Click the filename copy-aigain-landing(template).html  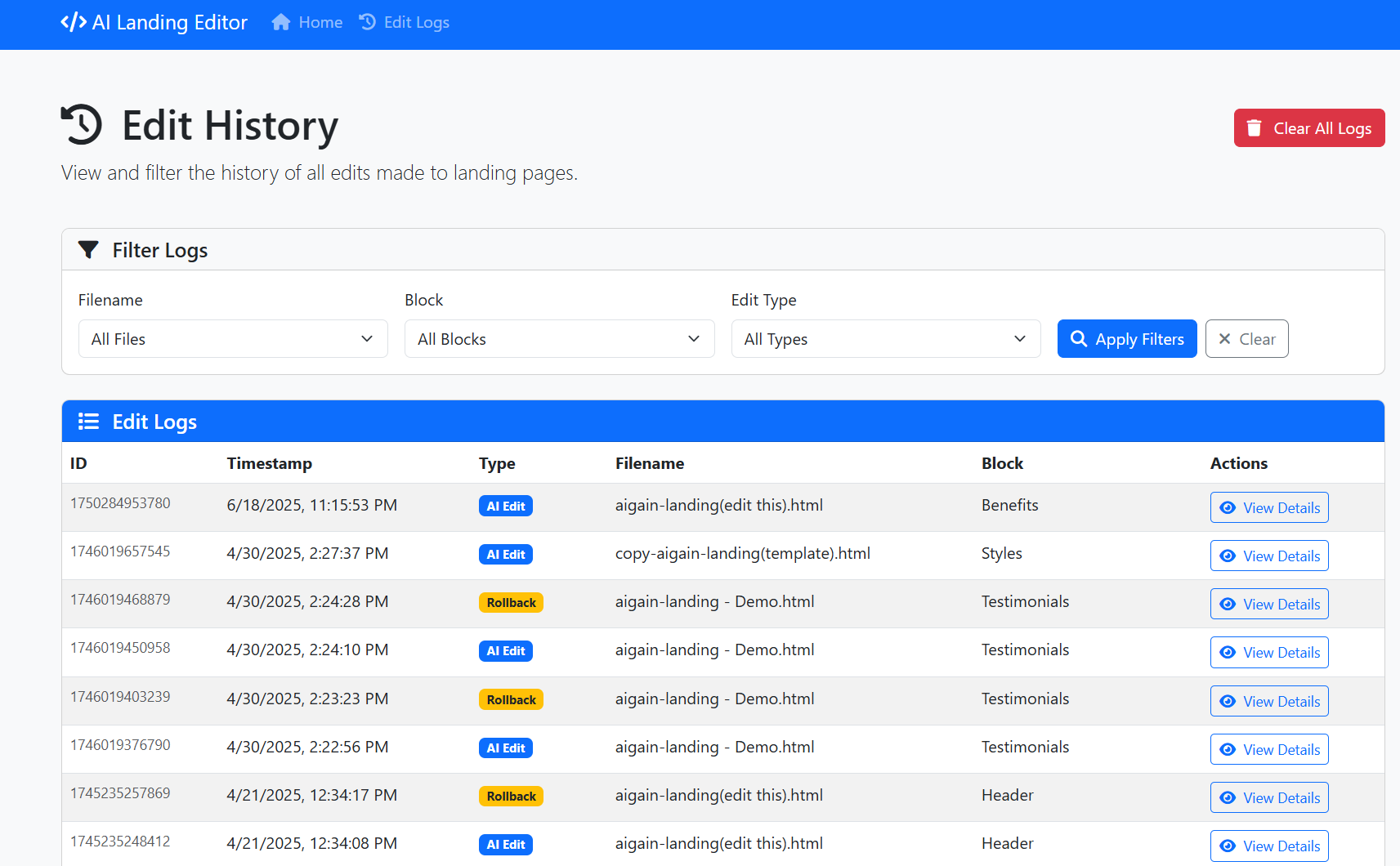742,553
